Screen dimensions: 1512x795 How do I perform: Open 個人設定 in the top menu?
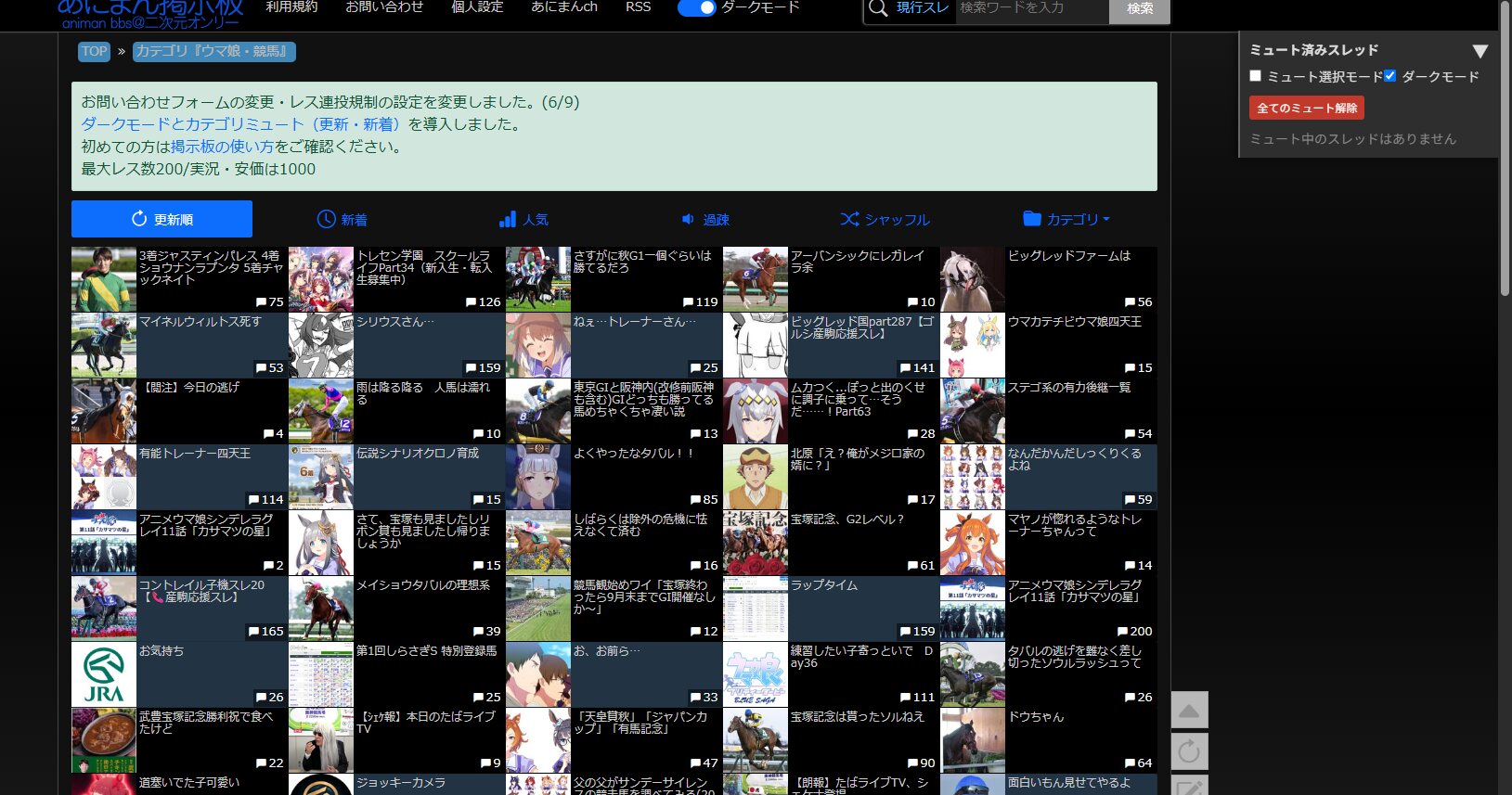point(477,7)
